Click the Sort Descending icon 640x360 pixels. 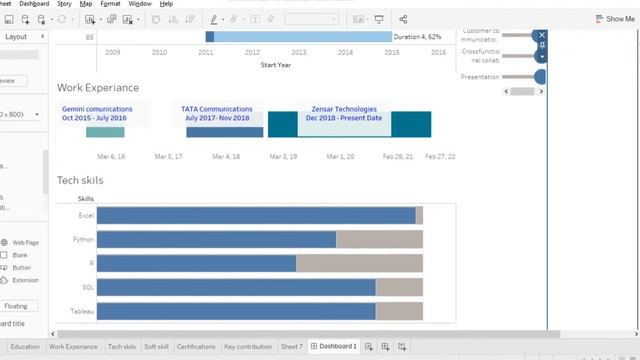(x=190, y=19)
